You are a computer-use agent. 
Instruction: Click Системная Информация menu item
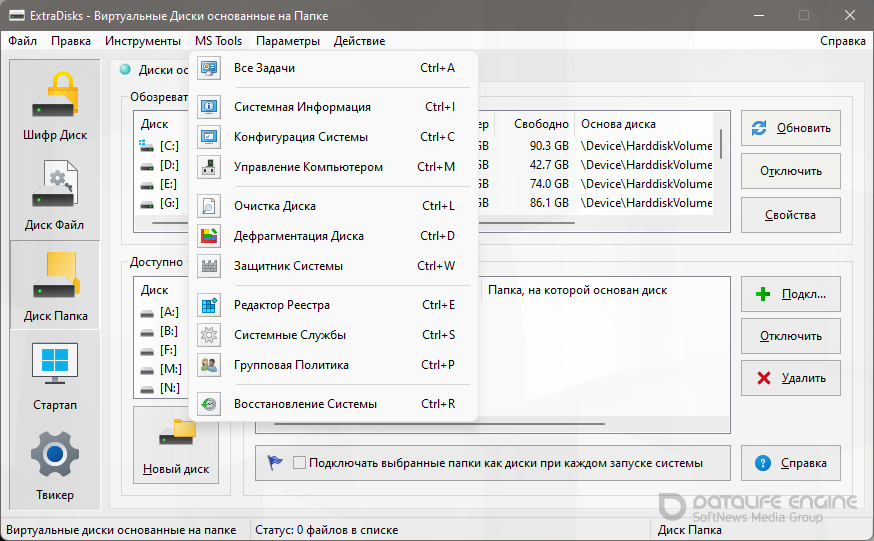pos(302,107)
